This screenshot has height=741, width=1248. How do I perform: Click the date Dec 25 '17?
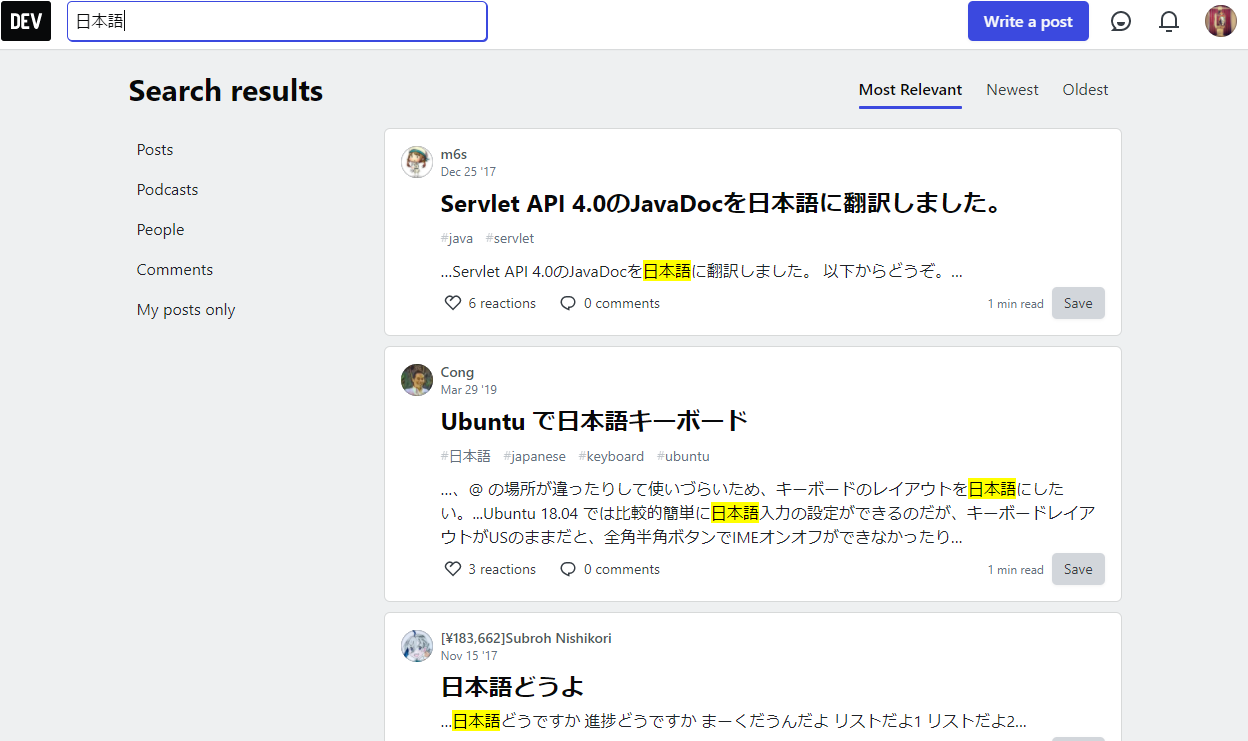click(x=468, y=172)
